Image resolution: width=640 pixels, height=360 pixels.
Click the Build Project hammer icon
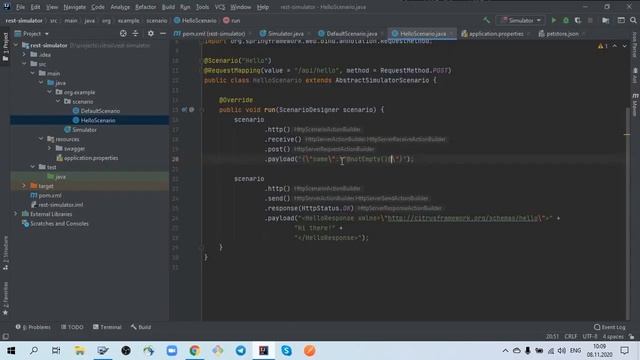[486, 20]
